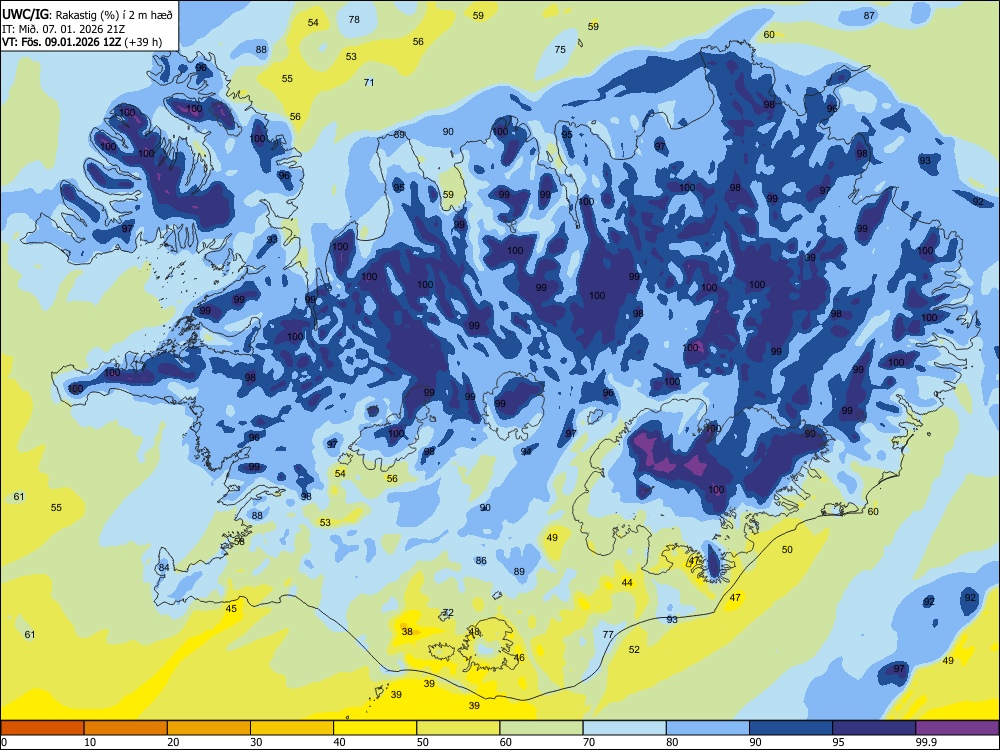Click the 10-20 orange legend swatch

(x=126, y=728)
